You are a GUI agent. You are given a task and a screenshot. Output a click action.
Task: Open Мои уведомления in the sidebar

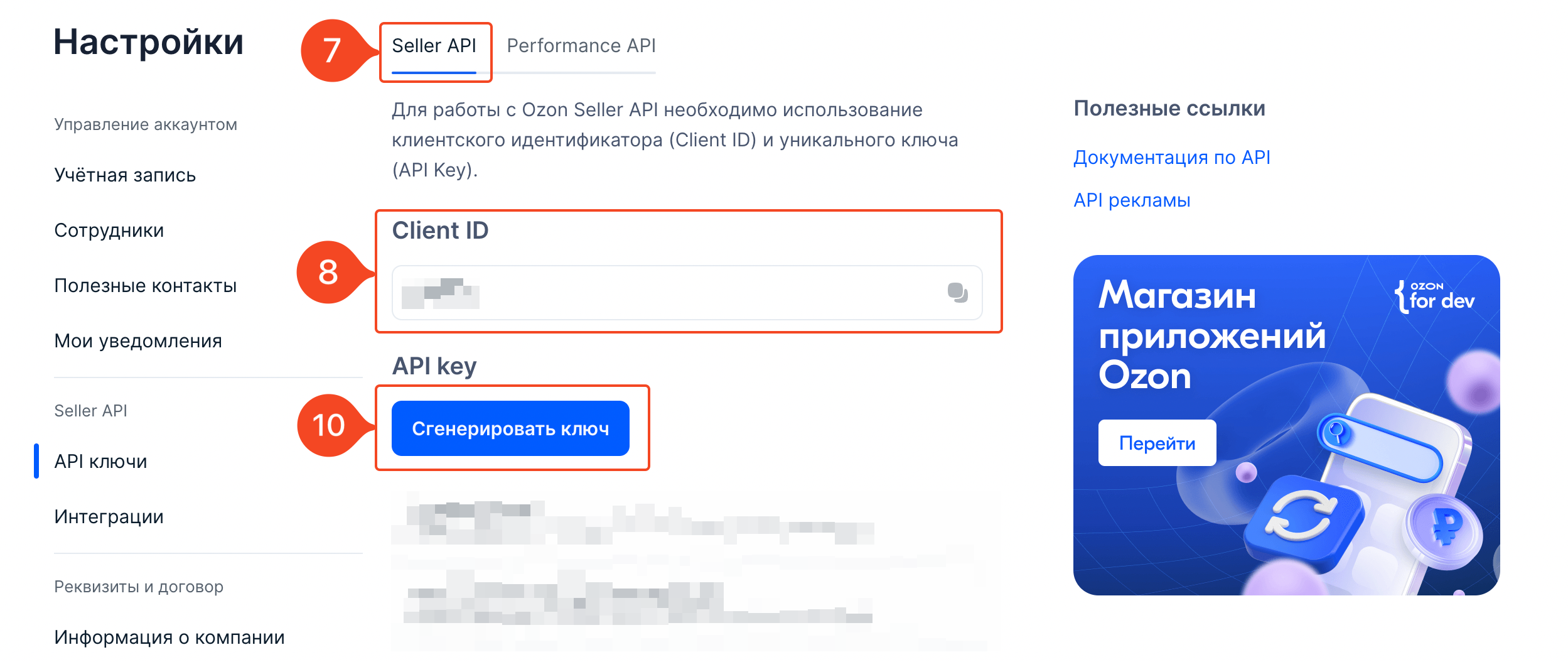pos(138,341)
